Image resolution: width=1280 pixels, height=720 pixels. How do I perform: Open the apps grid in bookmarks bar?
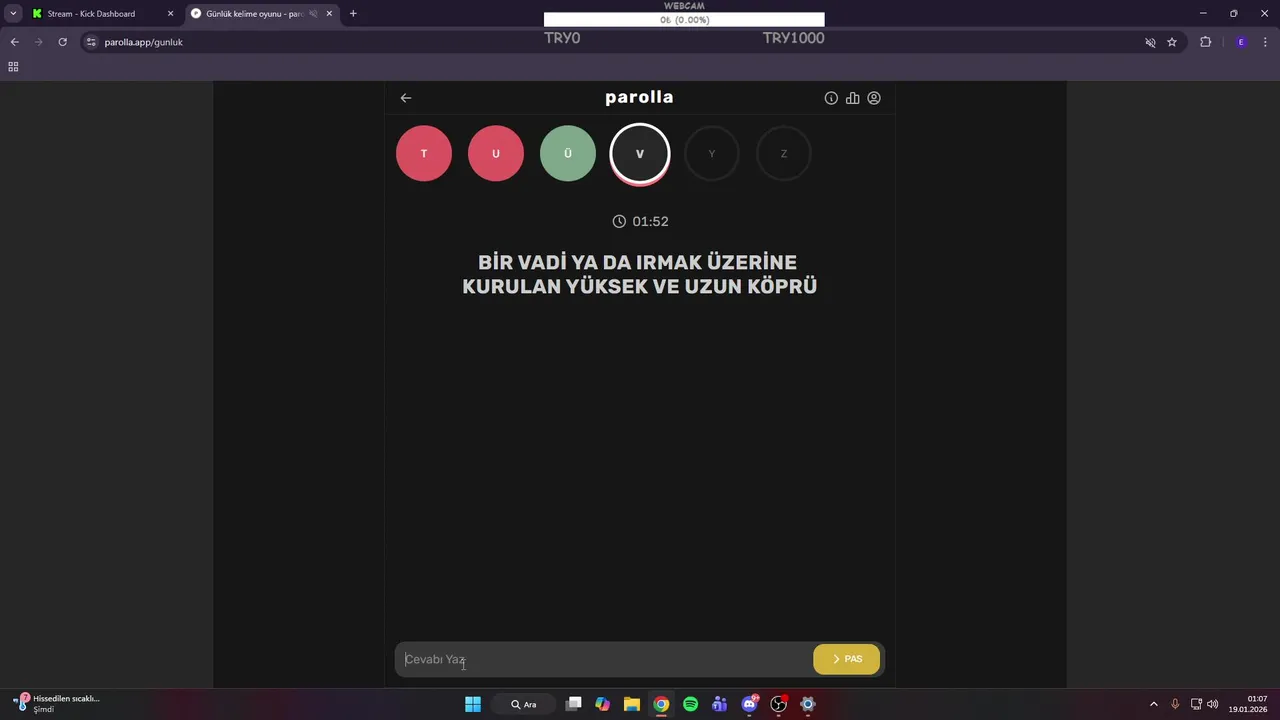tap(13, 67)
